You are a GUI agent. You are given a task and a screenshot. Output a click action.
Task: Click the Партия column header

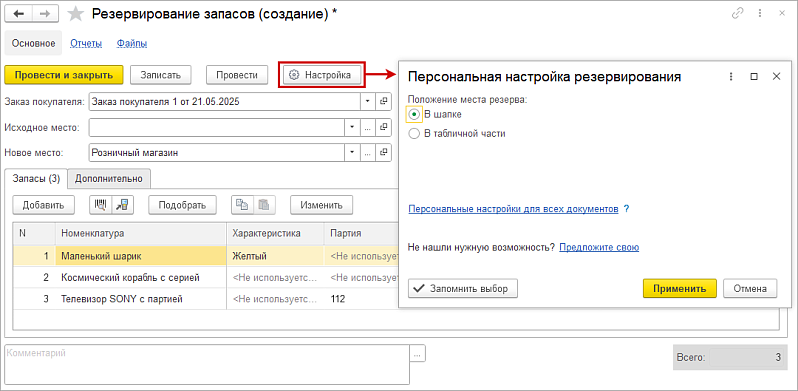[361, 233]
